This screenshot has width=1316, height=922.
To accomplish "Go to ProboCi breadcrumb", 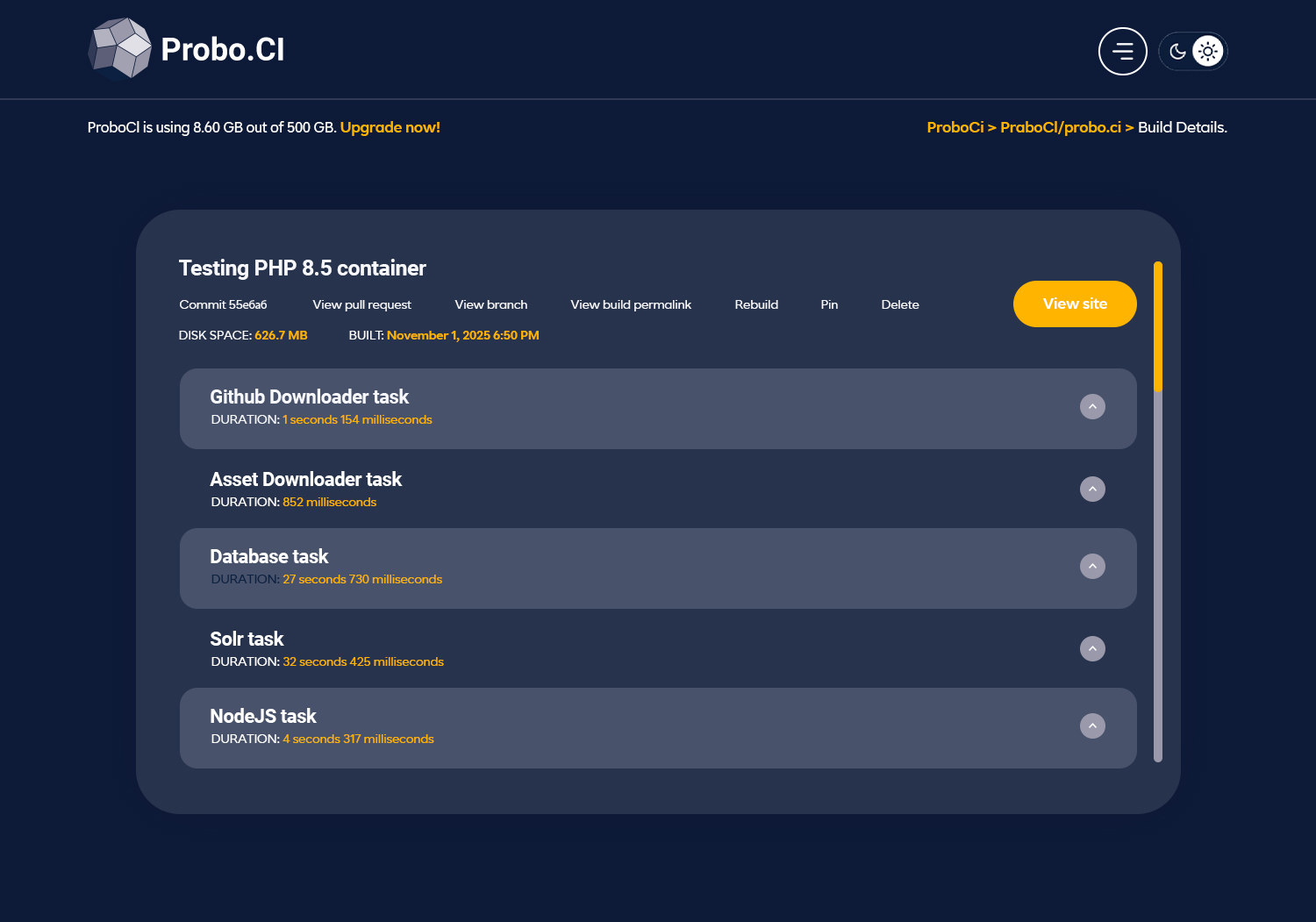I will pyautogui.click(x=955, y=127).
